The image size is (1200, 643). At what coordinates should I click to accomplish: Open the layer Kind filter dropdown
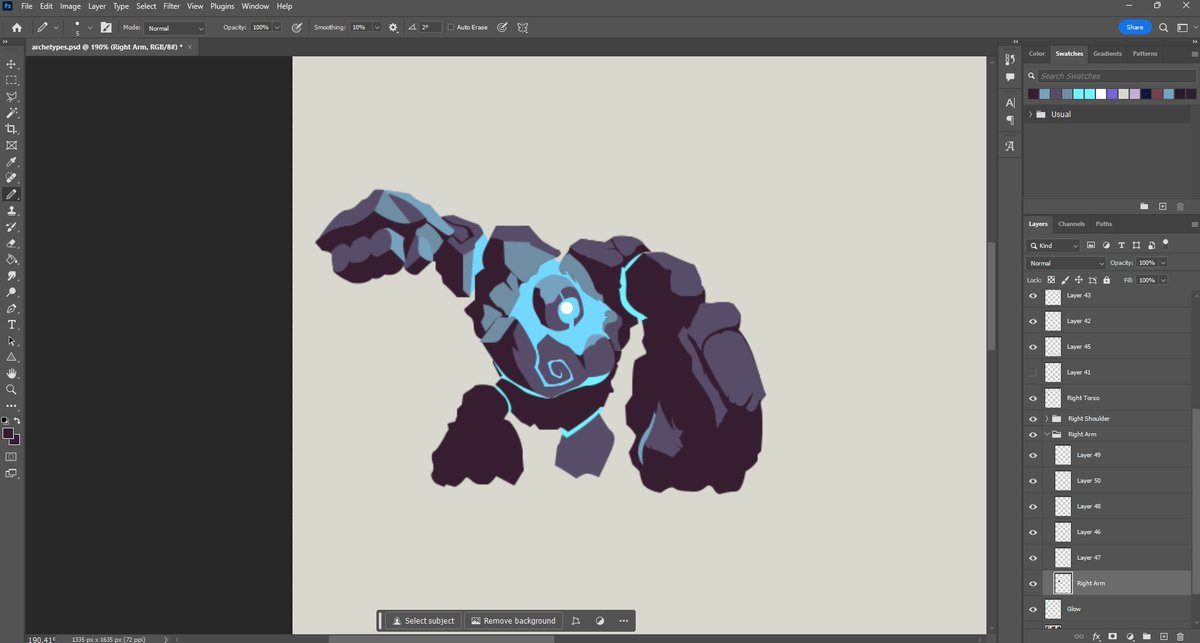coord(1054,245)
